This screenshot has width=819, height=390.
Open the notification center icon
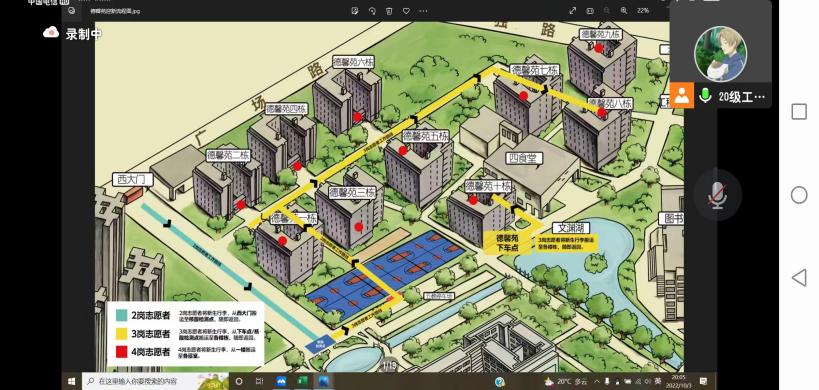[x=704, y=381]
